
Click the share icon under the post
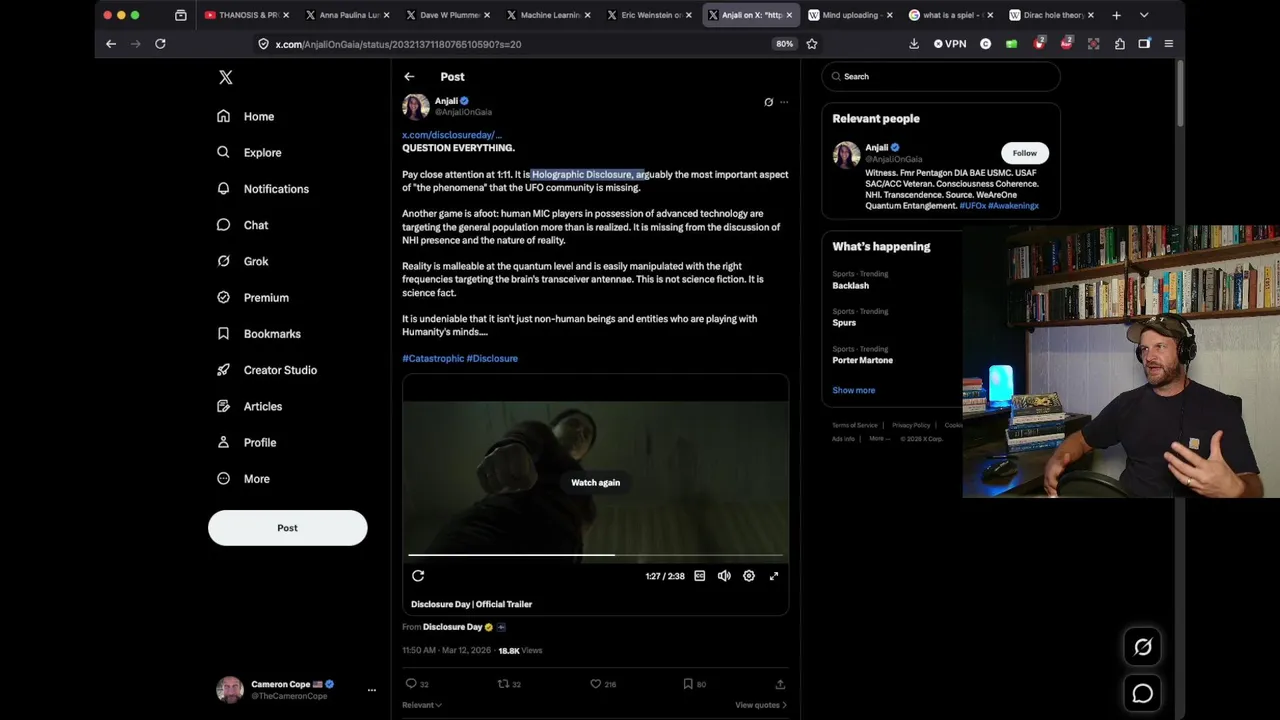(x=780, y=684)
